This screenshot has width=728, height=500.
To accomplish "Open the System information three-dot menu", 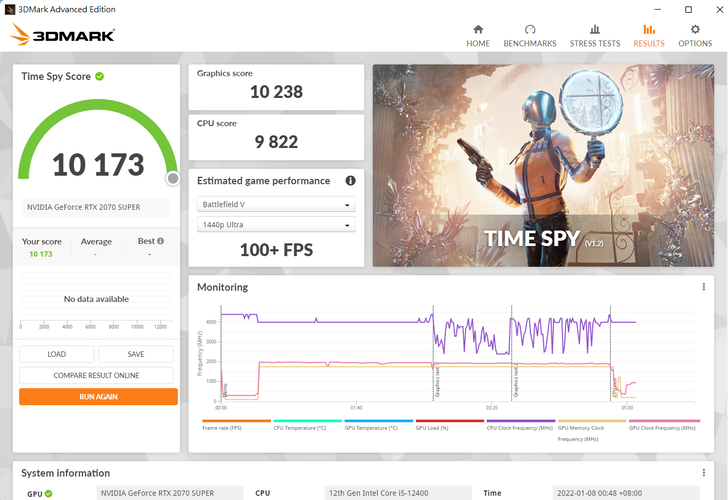I will (704, 473).
